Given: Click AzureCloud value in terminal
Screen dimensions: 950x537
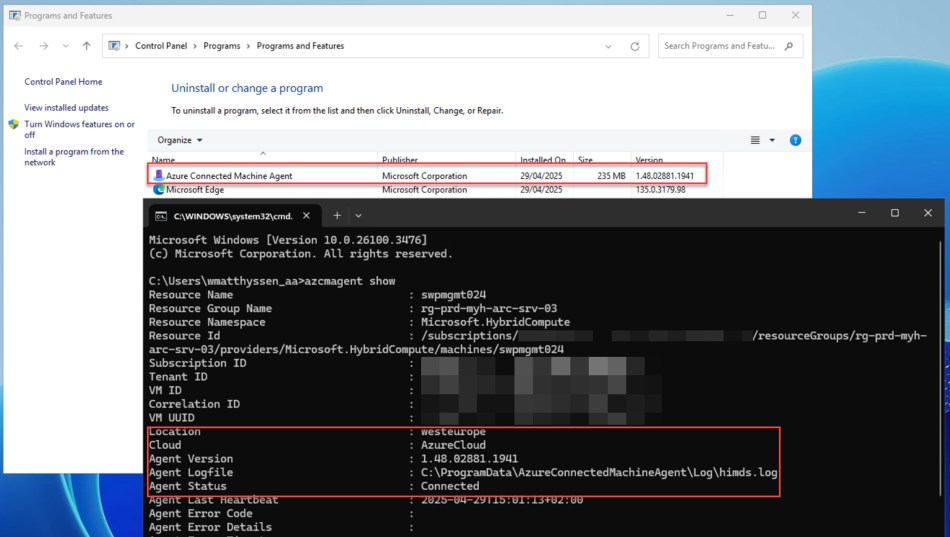Looking at the screenshot, I should (x=453, y=445).
